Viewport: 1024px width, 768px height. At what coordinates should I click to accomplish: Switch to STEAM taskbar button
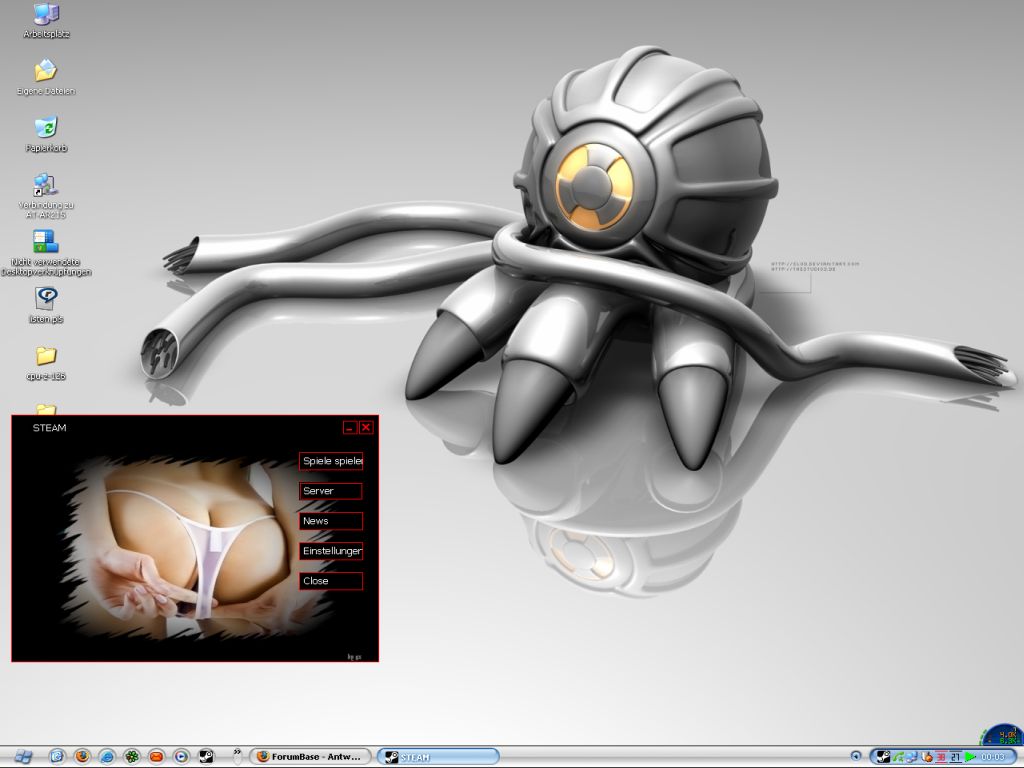(x=438, y=757)
